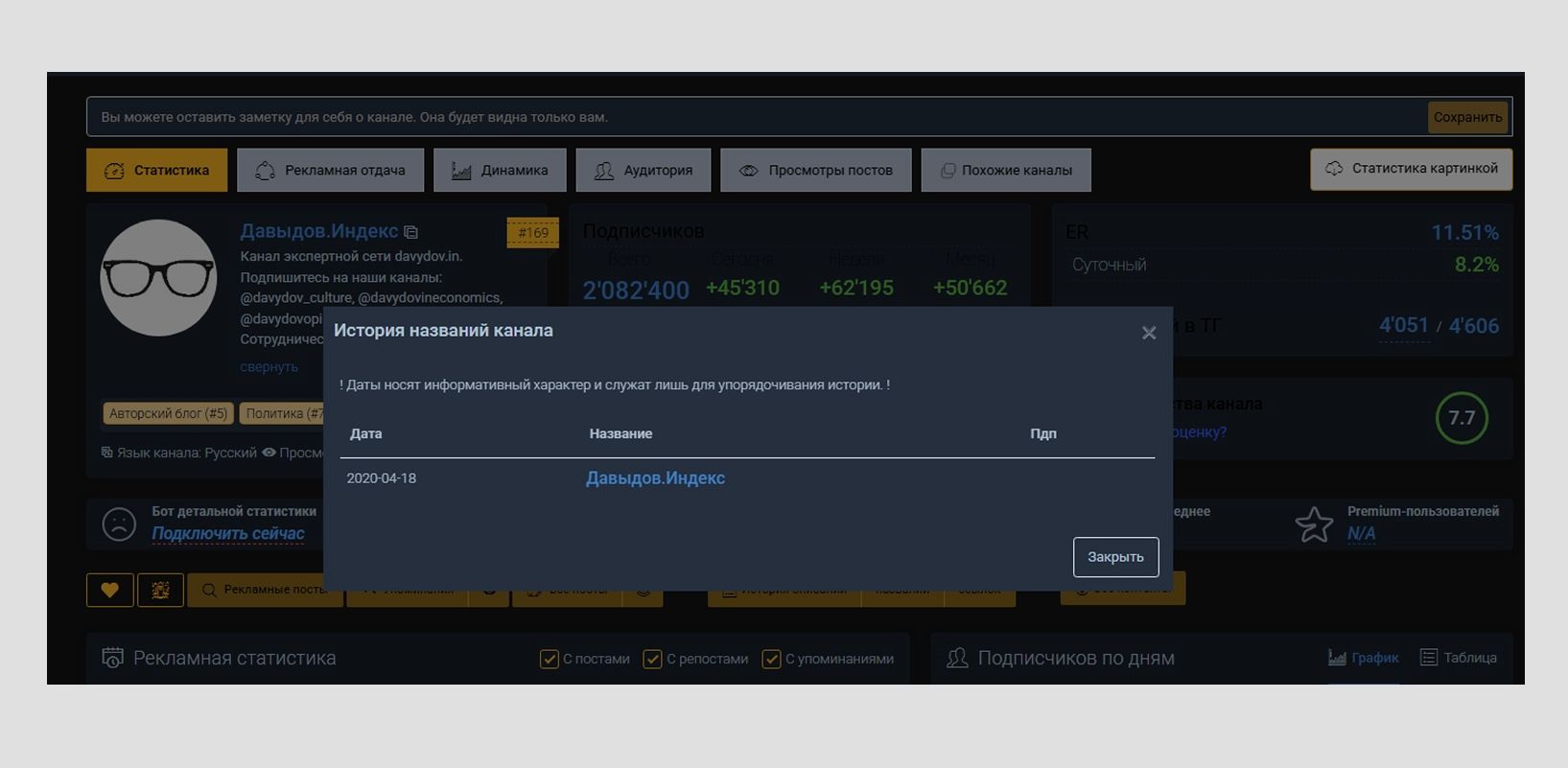Click the Дата column header
1568x768 pixels.
[x=366, y=433]
